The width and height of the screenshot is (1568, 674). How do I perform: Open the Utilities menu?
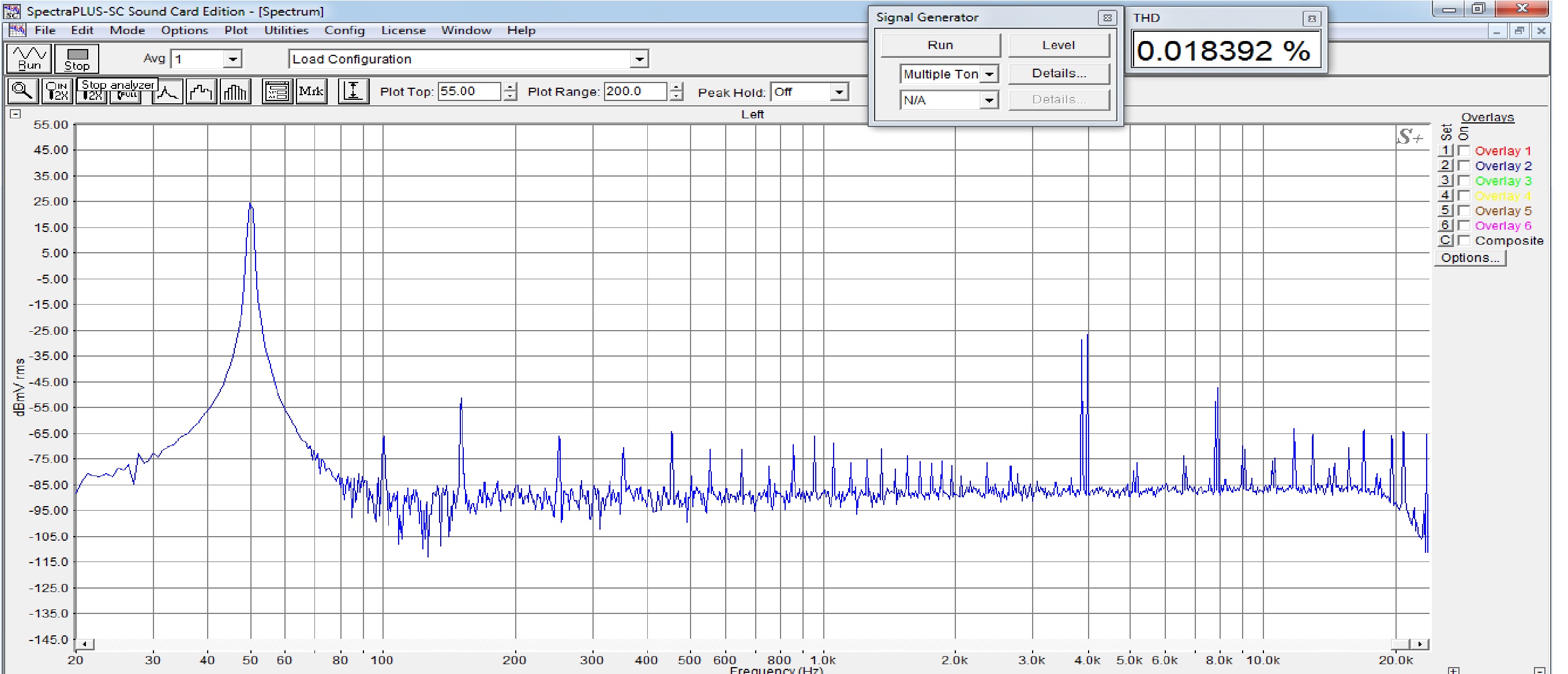(286, 31)
